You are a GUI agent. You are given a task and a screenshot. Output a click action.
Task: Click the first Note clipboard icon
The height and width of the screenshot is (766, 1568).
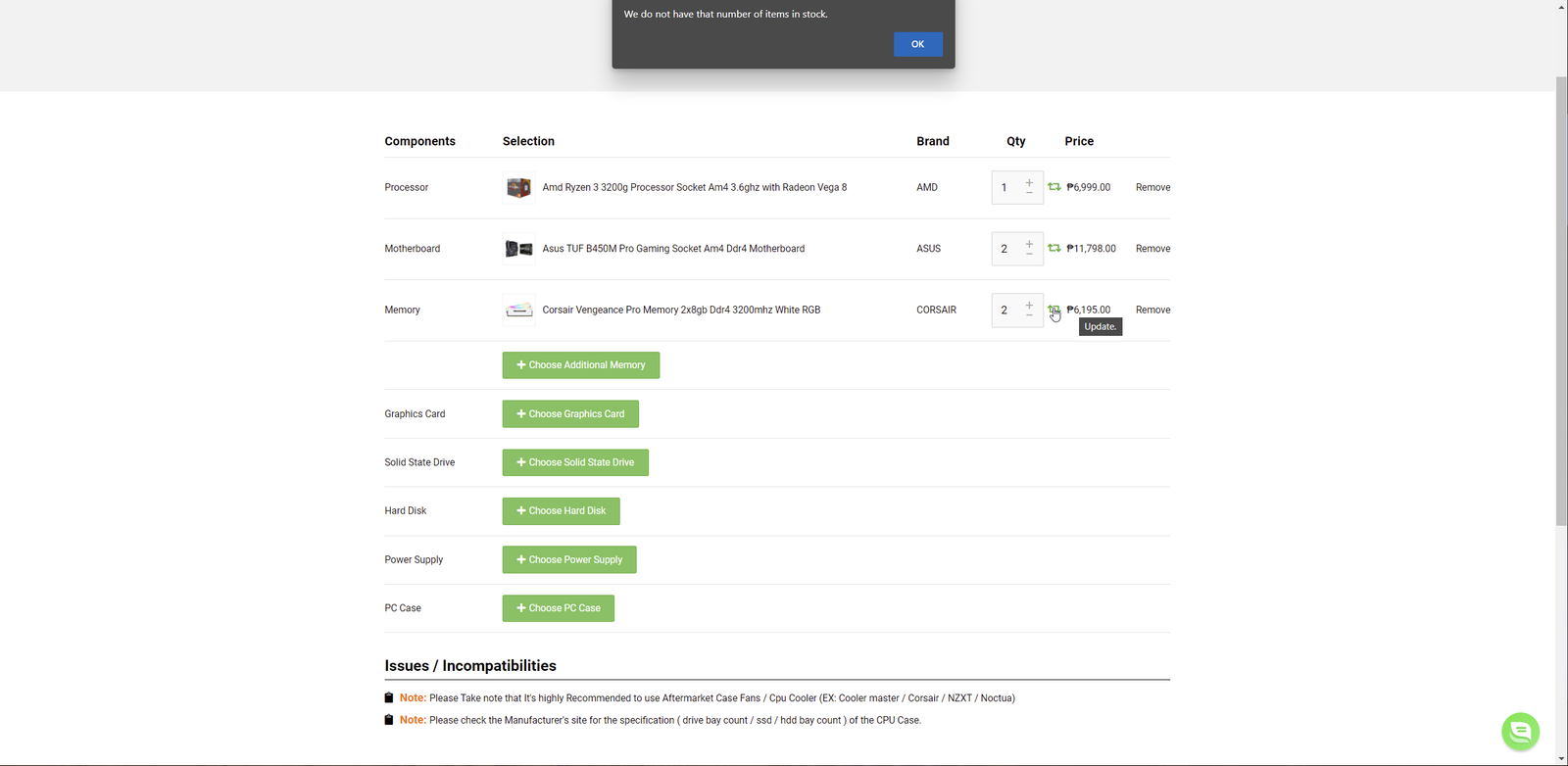click(389, 698)
